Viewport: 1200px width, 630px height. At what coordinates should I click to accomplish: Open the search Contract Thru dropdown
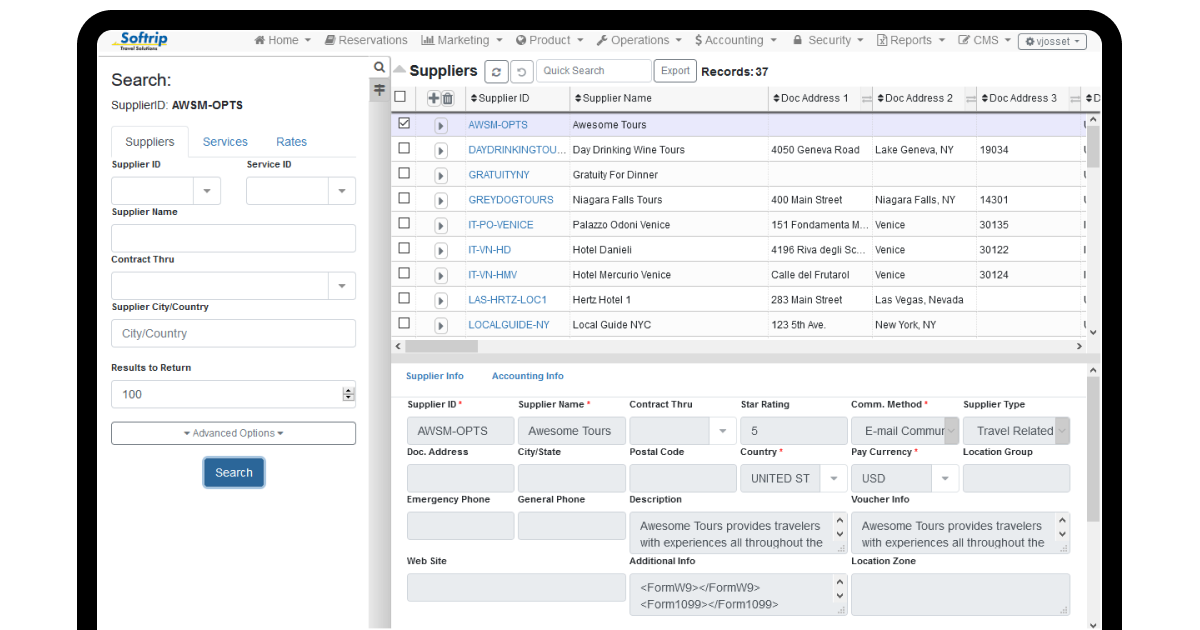pyautogui.click(x=342, y=286)
